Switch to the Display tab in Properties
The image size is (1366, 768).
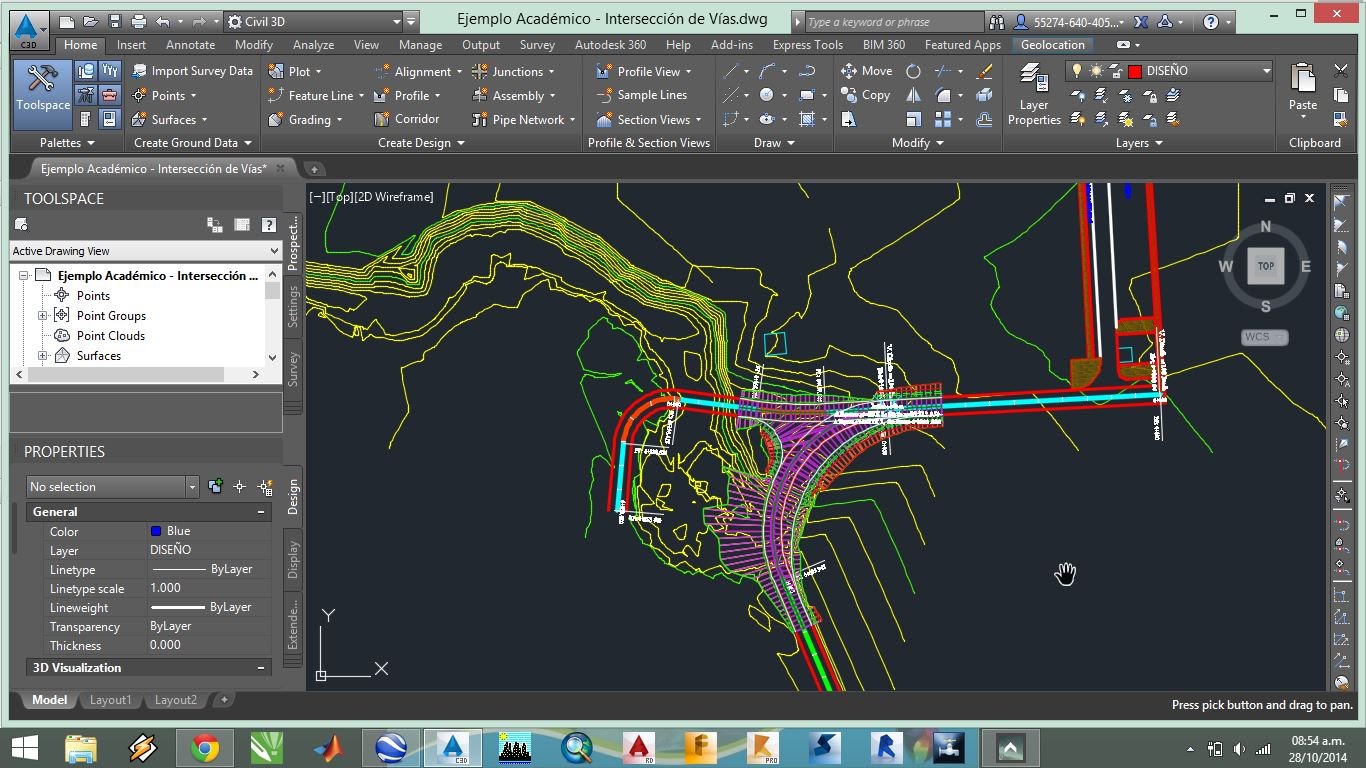293,560
